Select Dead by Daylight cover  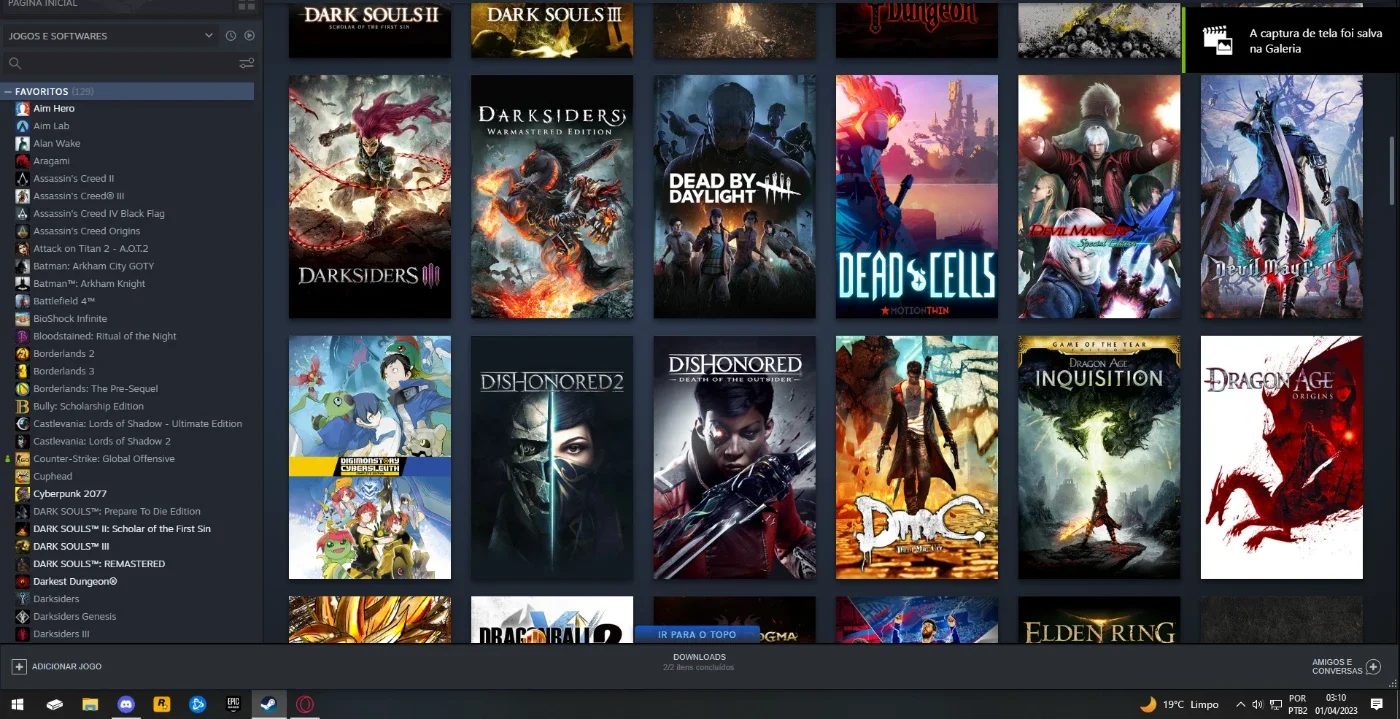tap(735, 197)
